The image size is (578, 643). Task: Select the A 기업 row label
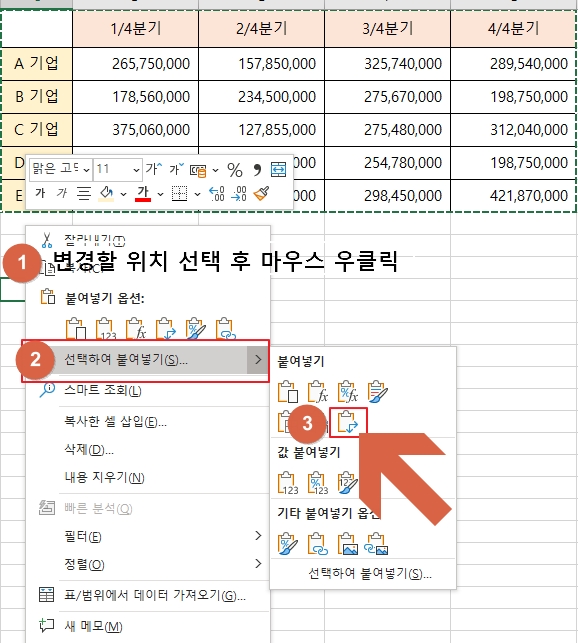(x=37, y=64)
